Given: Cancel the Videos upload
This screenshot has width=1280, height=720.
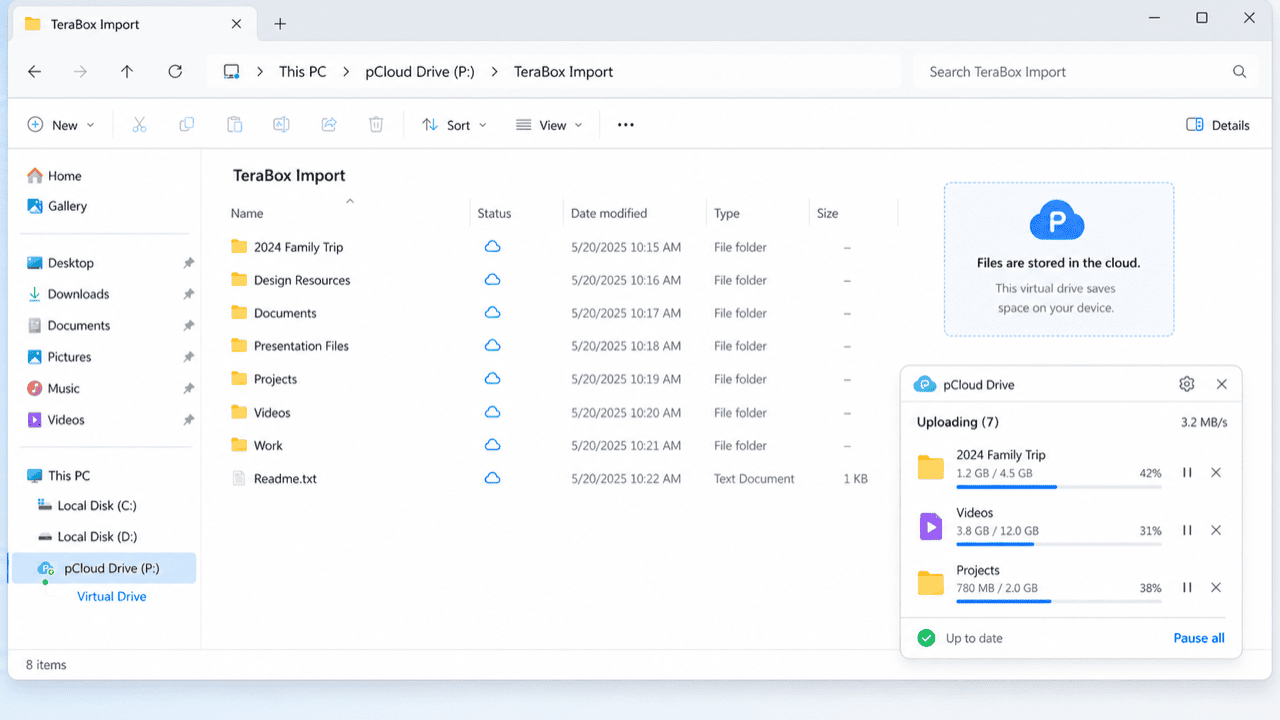Looking at the screenshot, I should [x=1216, y=530].
